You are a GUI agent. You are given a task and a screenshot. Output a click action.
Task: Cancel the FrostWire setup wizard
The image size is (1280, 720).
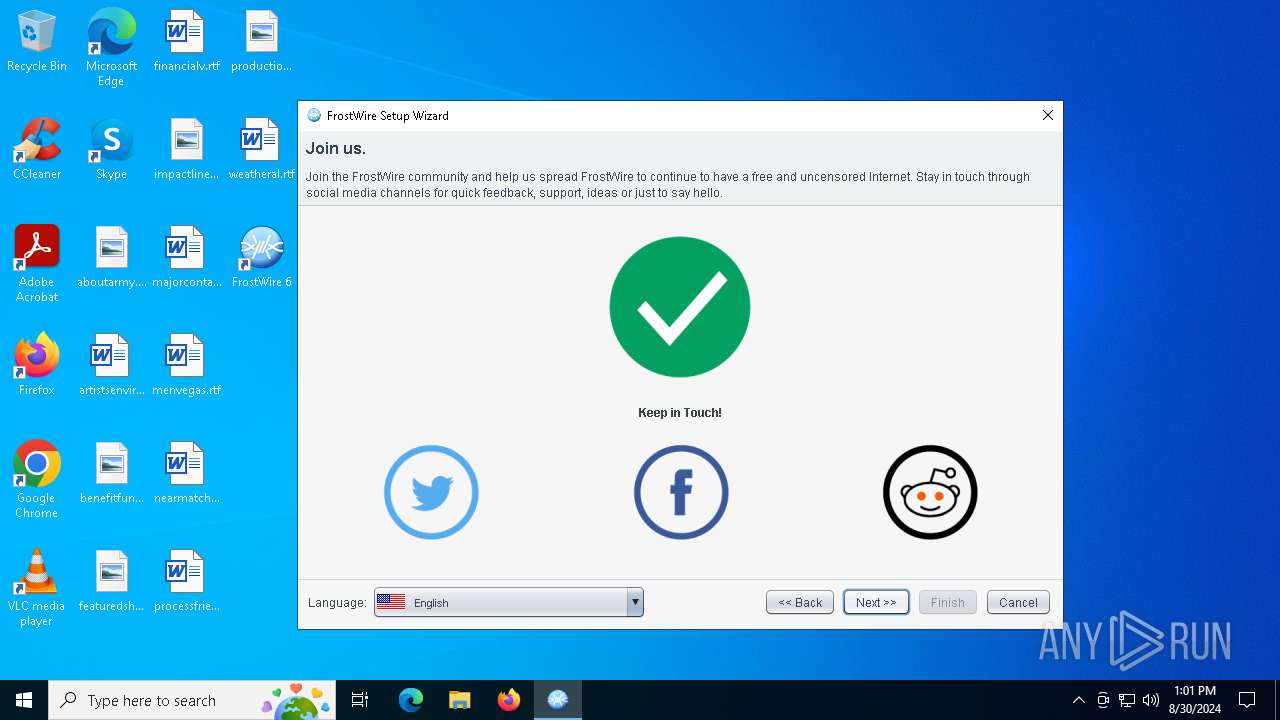point(1018,602)
